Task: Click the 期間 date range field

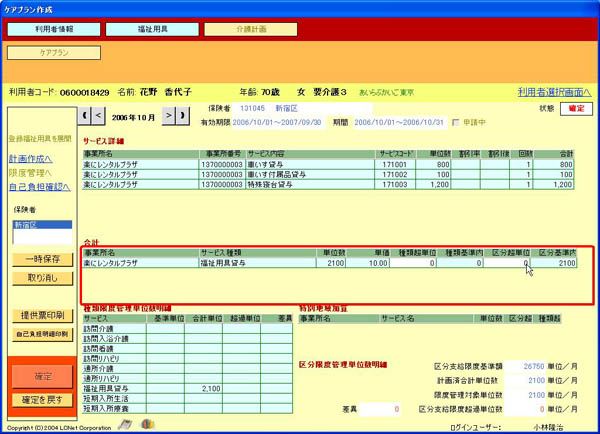Action: coord(400,122)
